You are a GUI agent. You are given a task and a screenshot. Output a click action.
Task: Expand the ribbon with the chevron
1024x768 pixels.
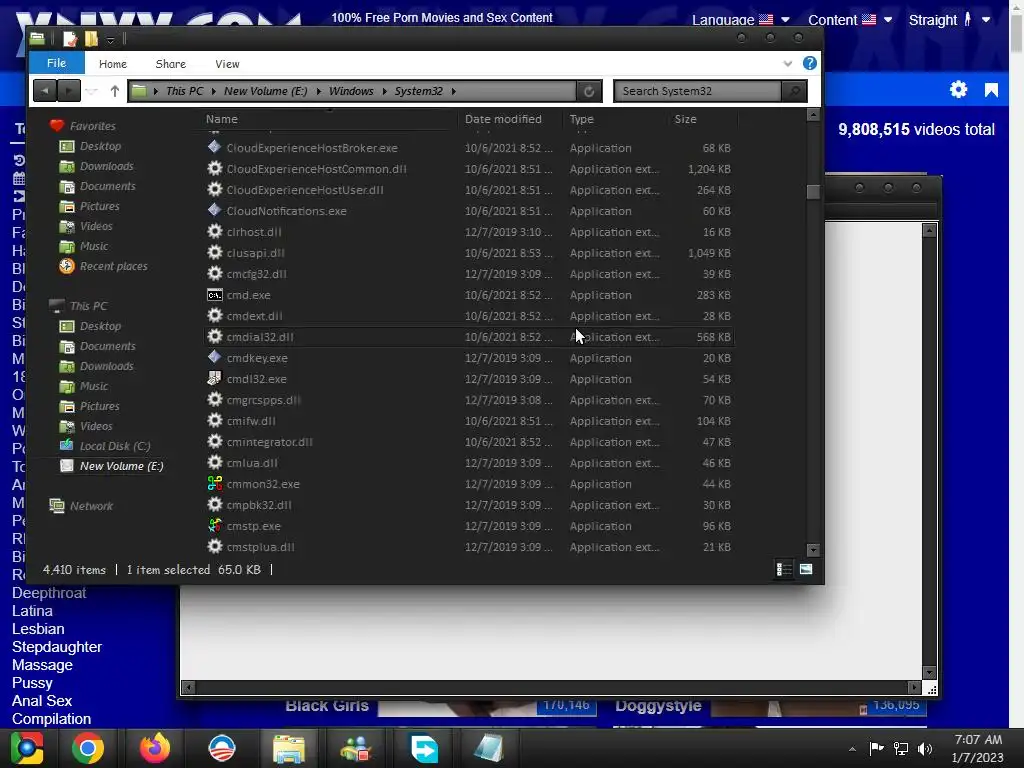(788, 63)
